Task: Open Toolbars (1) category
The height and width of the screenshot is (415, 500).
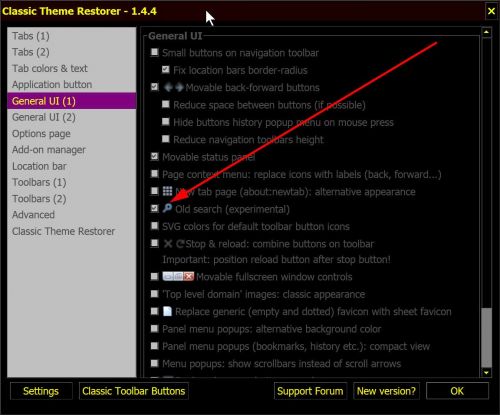Action: [x=71, y=182]
